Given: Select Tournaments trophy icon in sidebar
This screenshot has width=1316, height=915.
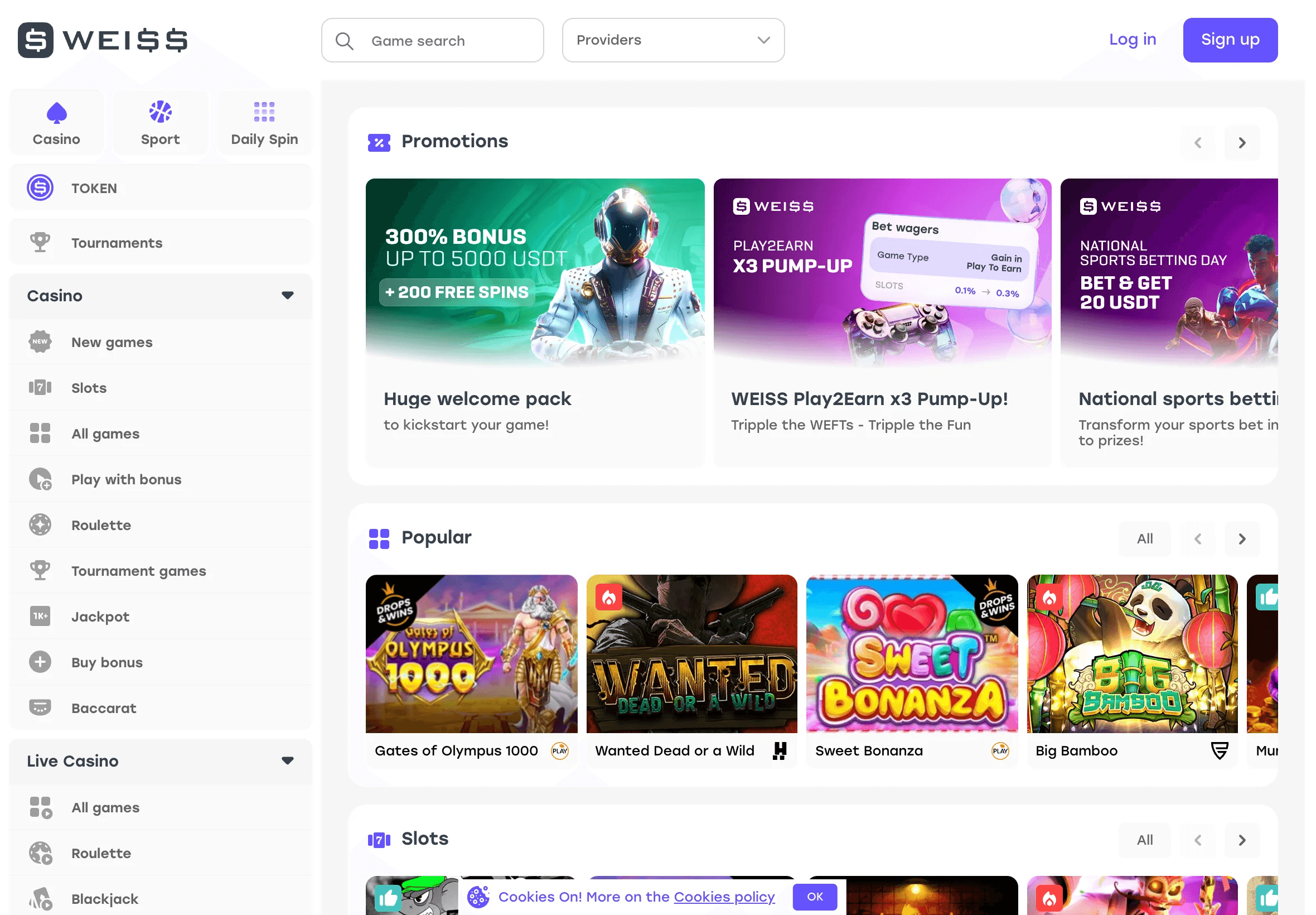Looking at the screenshot, I should pos(40,242).
